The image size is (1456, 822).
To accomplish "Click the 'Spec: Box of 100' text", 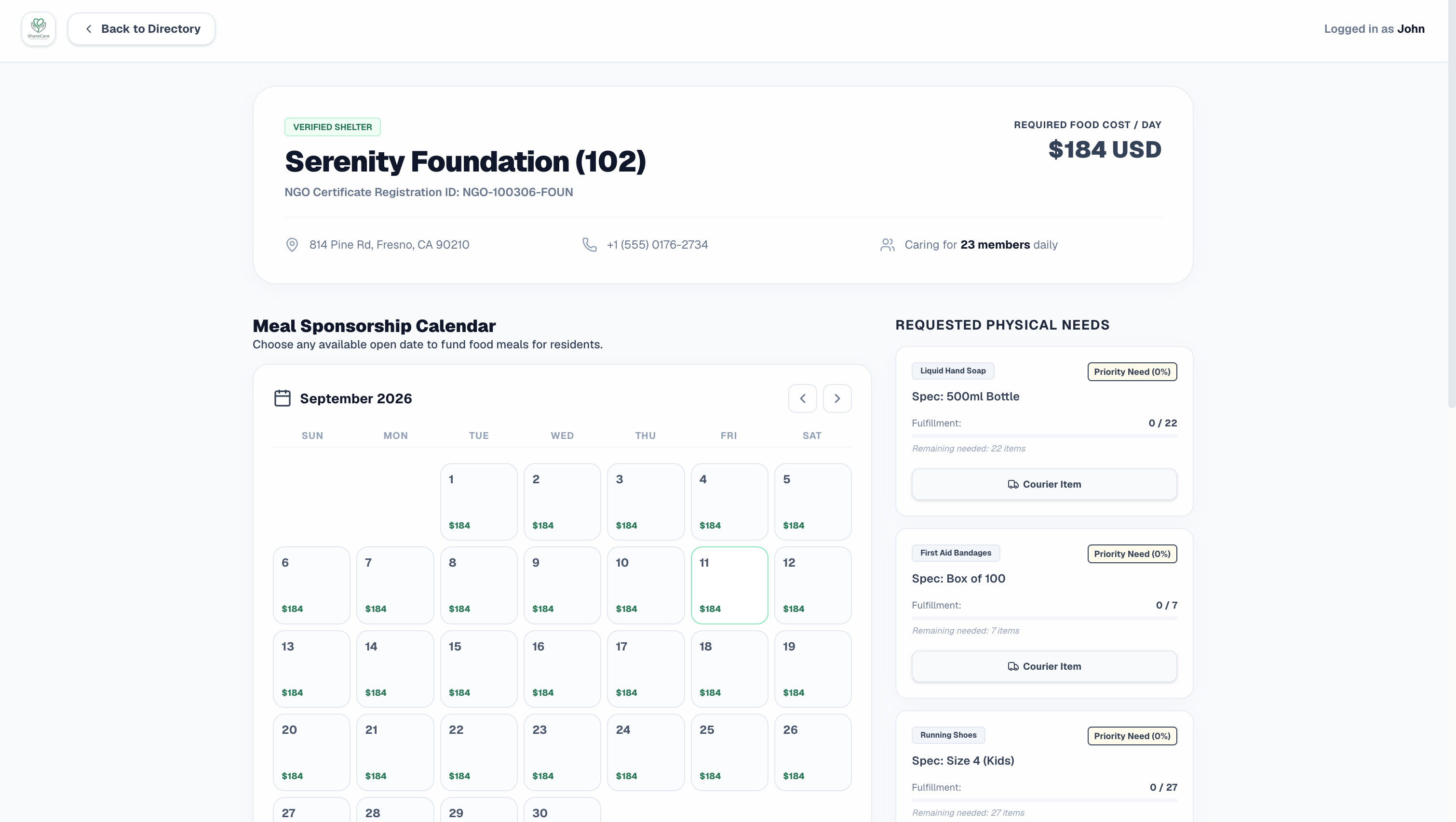I will click(x=958, y=579).
